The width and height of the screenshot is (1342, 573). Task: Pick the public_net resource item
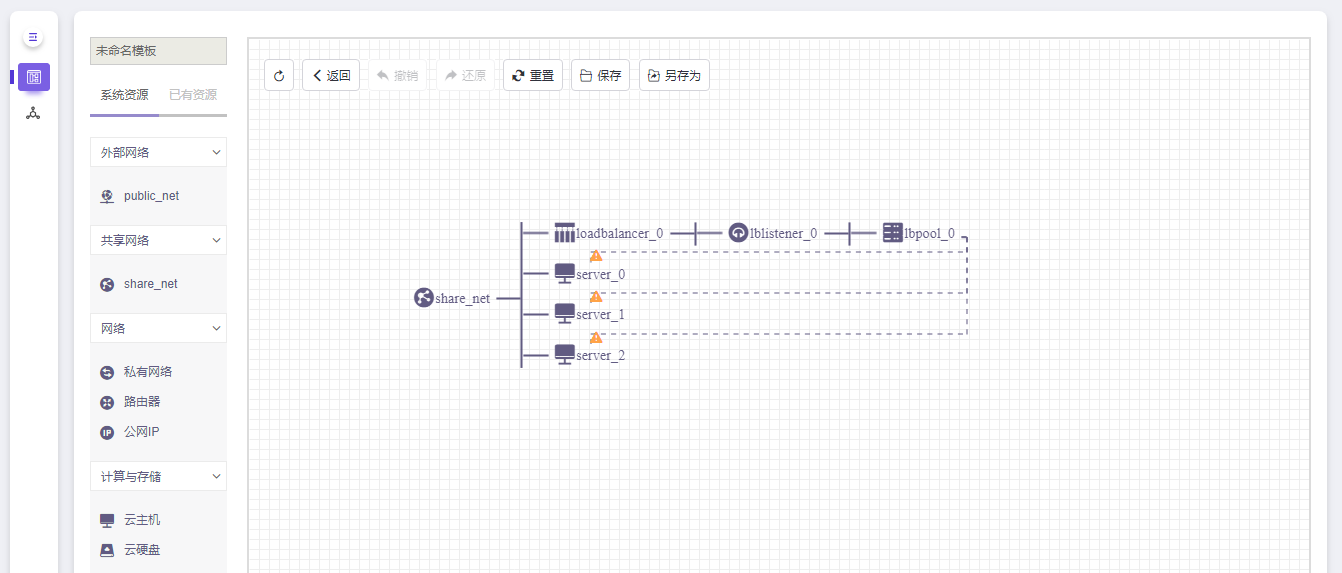[151, 196]
